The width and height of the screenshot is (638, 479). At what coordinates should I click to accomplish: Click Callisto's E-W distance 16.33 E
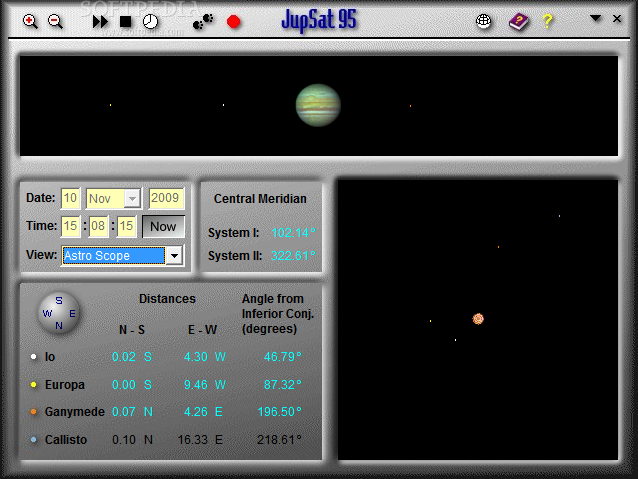coord(200,440)
